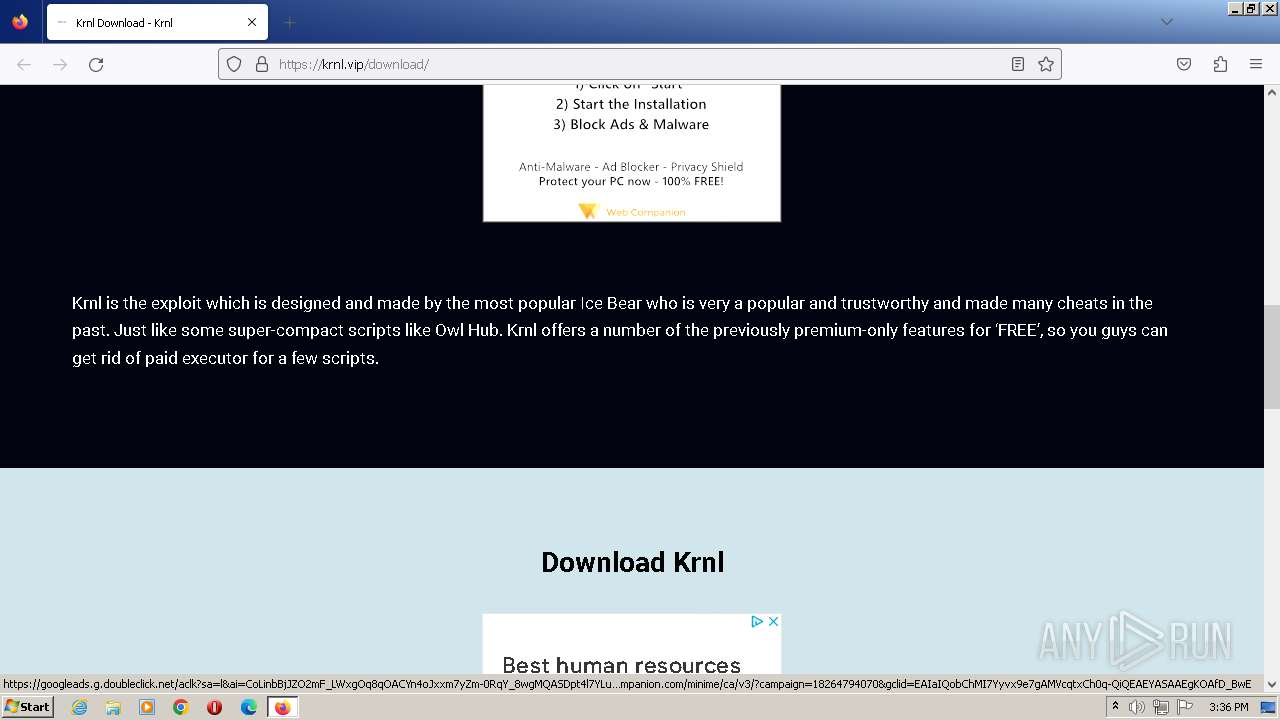Save page to Pocket
The height and width of the screenshot is (720, 1280).
(x=1184, y=64)
